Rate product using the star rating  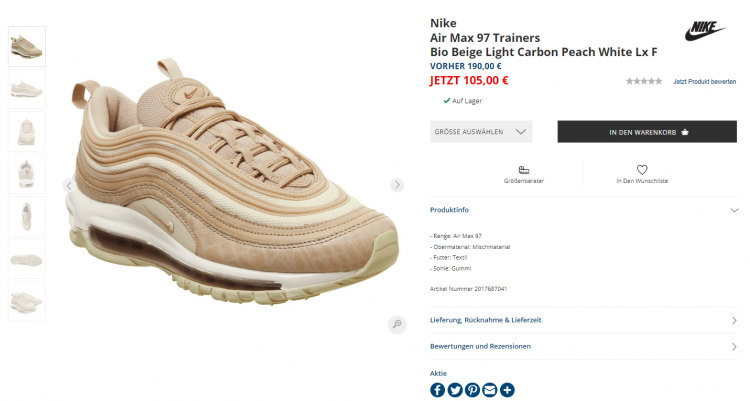(644, 81)
